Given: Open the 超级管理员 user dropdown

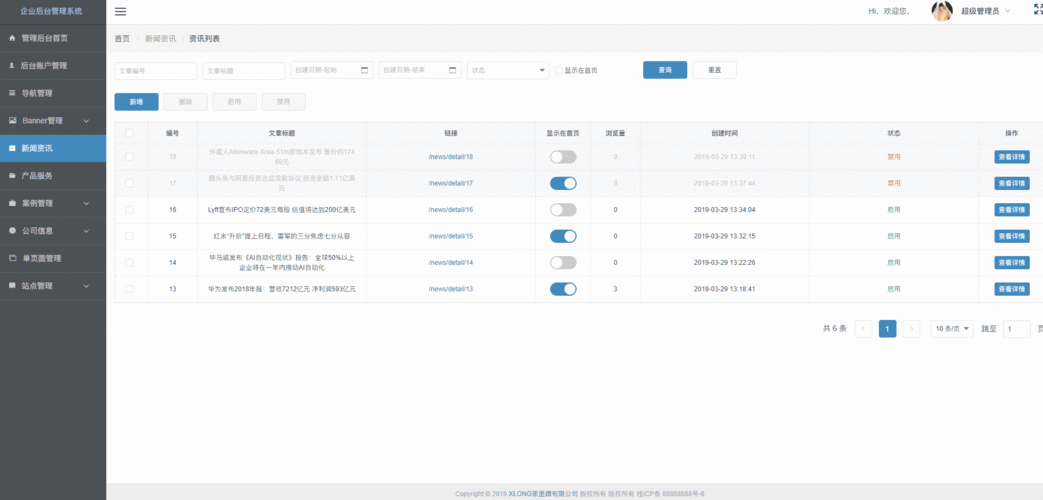Looking at the screenshot, I should [986, 11].
